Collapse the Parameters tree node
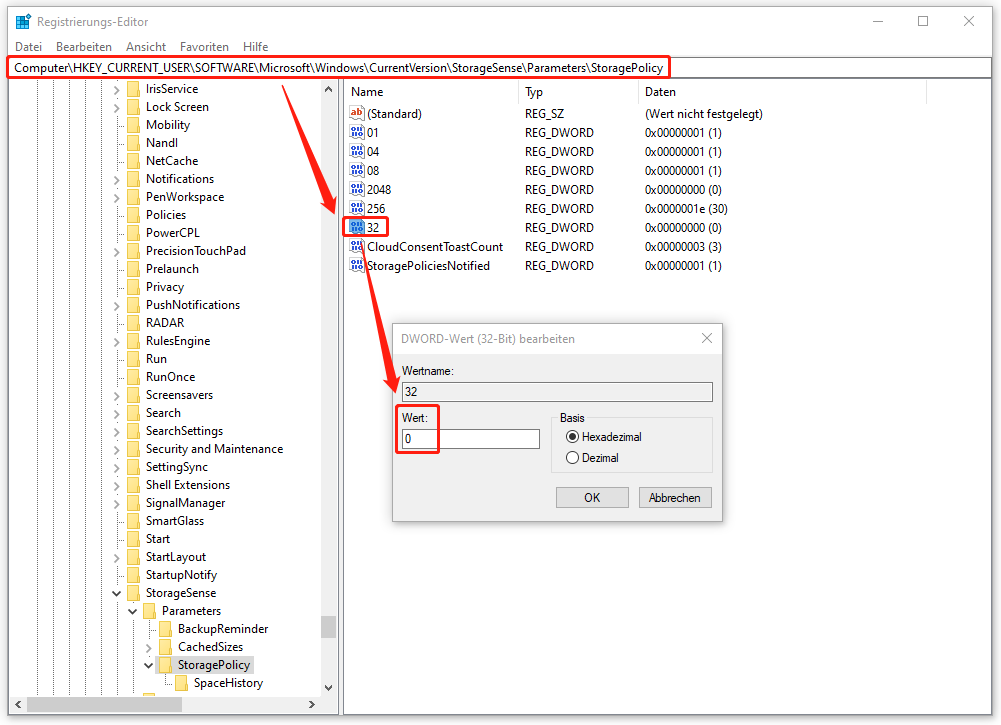Image resolution: width=1001 pixels, height=725 pixels. click(x=132, y=611)
